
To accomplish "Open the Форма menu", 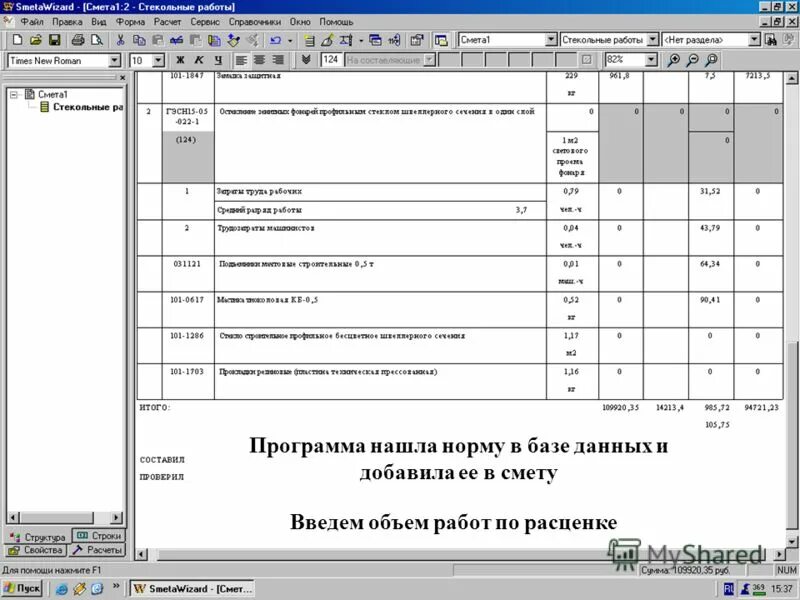I will (130, 22).
